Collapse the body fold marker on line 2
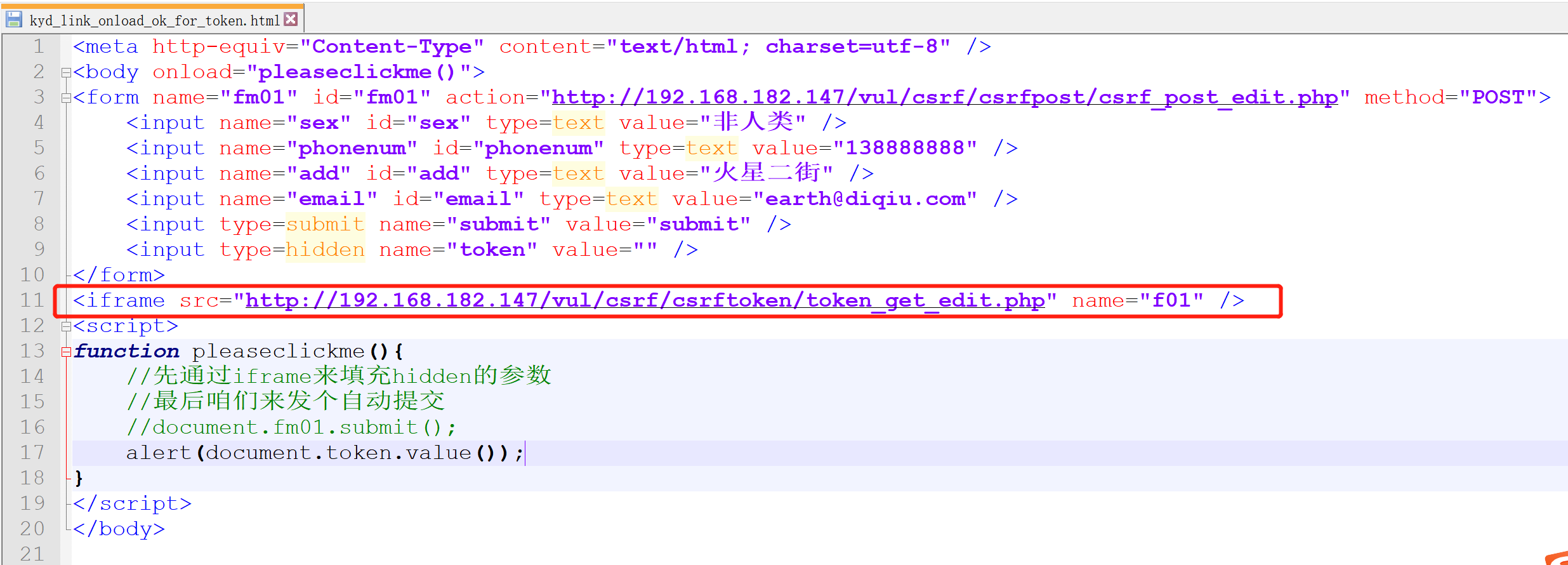The image size is (1568, 565). click(x=65, y=73)
